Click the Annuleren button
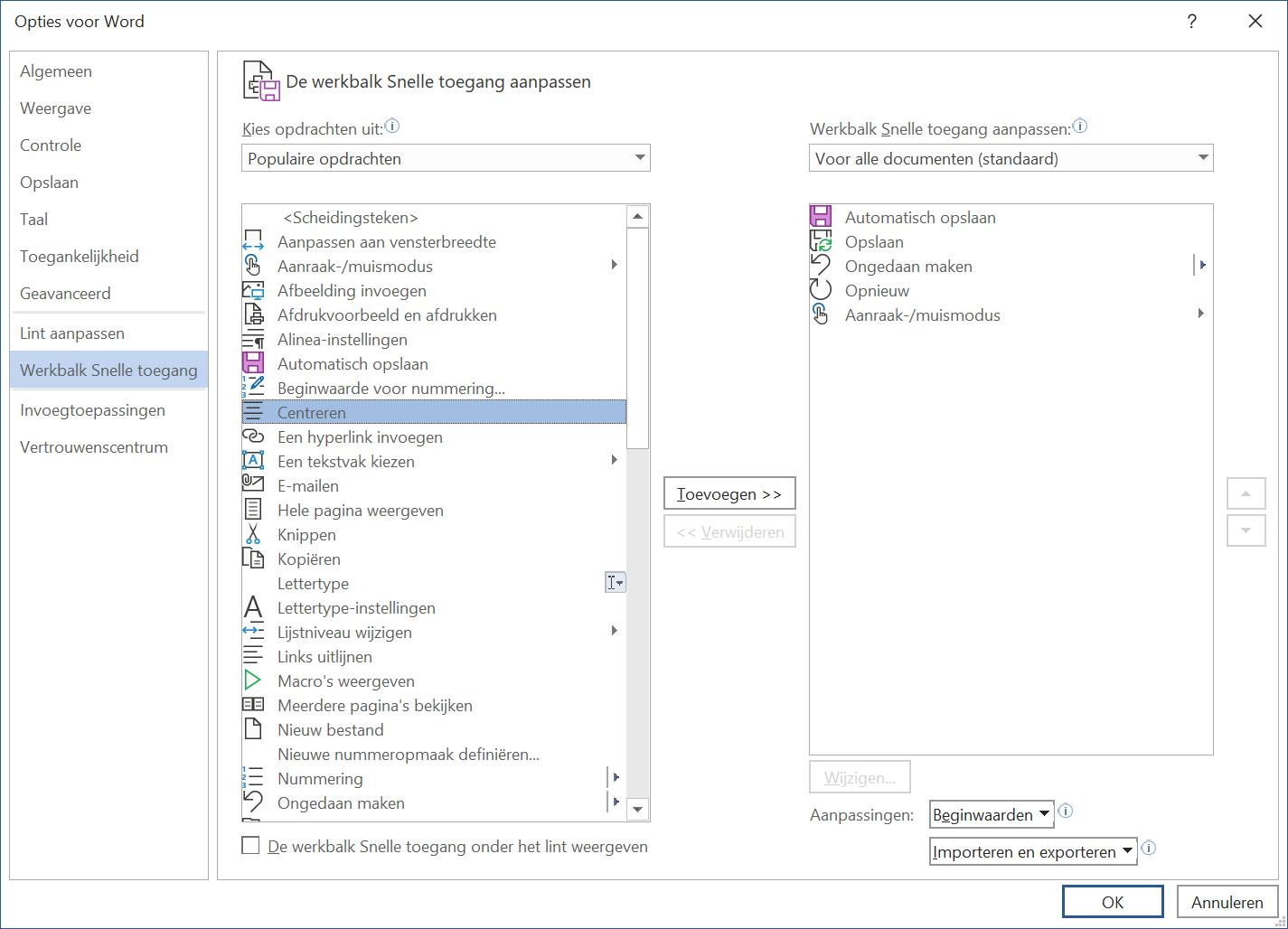This screenshot has width=1288, height=929. pyautogui.click(x=1227, y=902)
